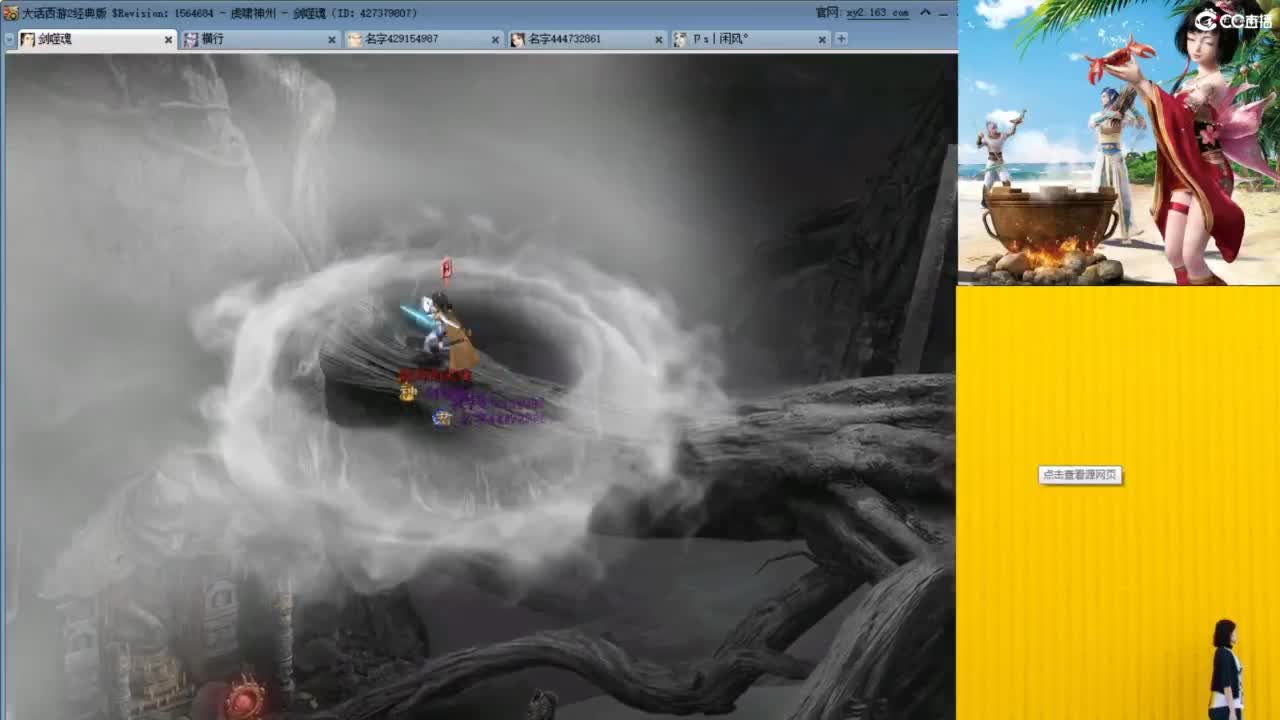This screenshot has height=720, width=1280.
Task: Select the Ps丨闲风° tab
Action: point(750,39)
